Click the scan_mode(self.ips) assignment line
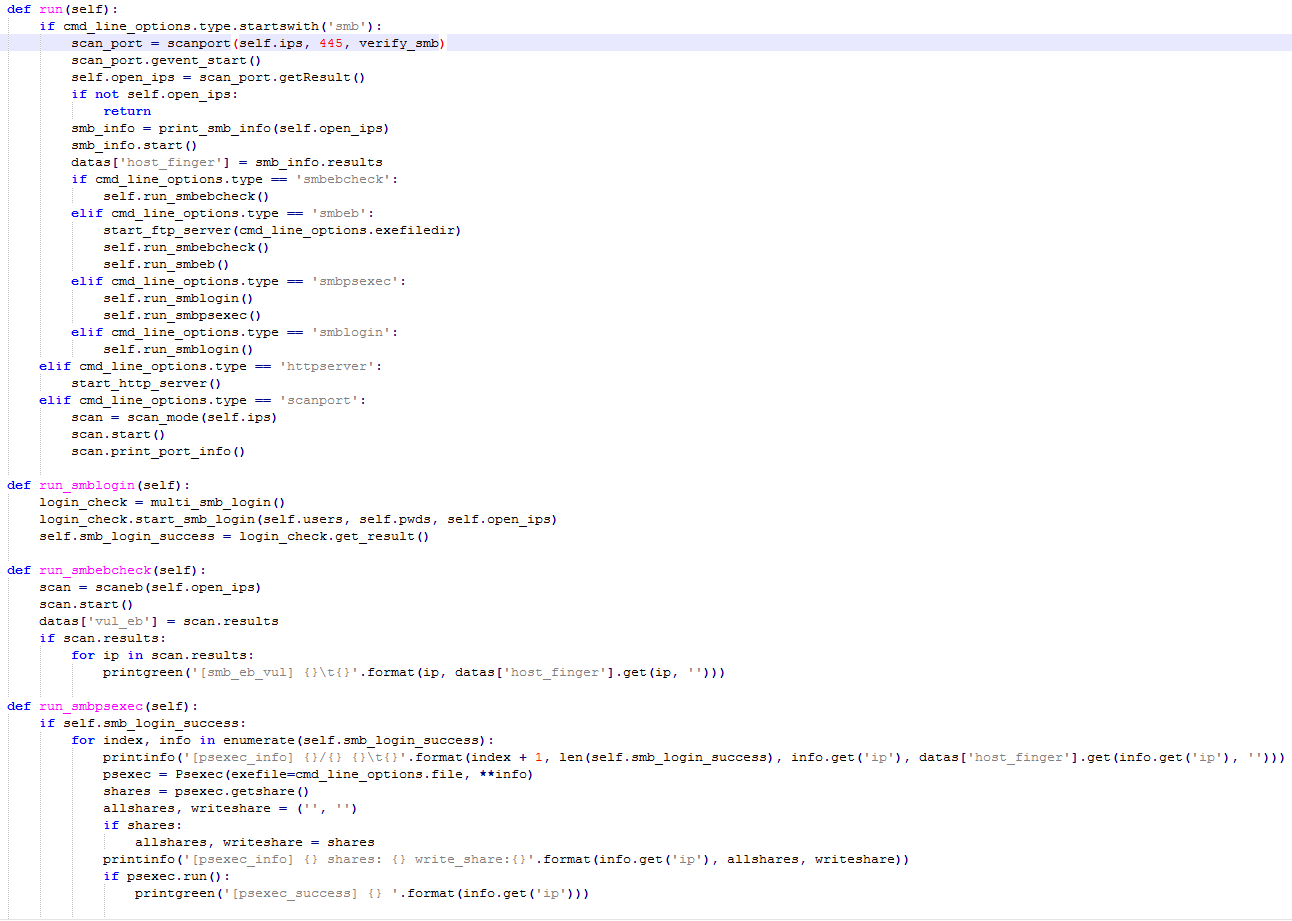This screenshot has width=1292, height=921. pos(174,417)
